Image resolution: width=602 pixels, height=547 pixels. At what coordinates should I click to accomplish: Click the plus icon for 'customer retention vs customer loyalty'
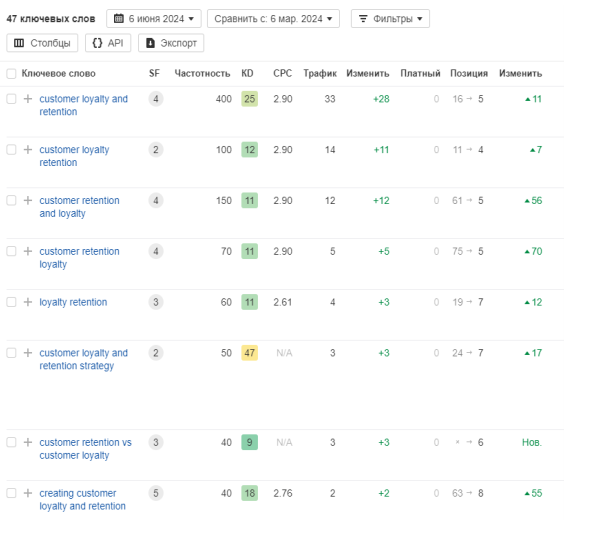click(x=28, y=443)
